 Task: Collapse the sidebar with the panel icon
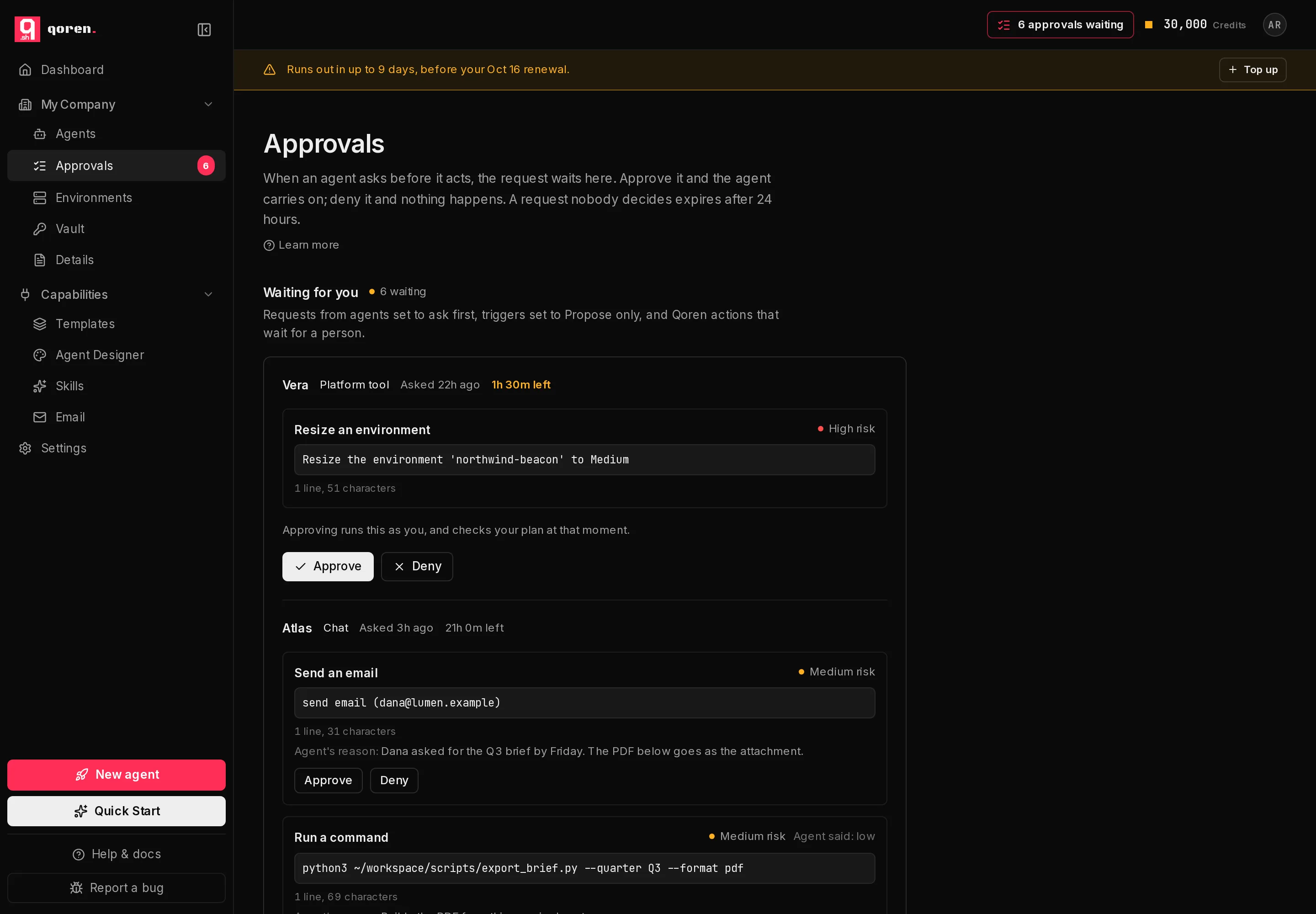(204, 29)
